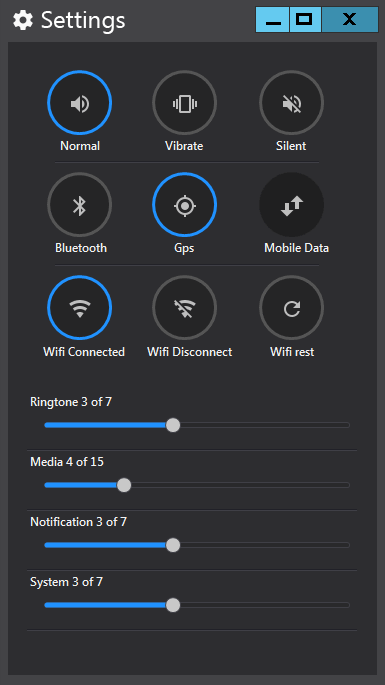Select the Normal sound mode speaker icon
The image size is (385, 685).
(x=80, y=103)
